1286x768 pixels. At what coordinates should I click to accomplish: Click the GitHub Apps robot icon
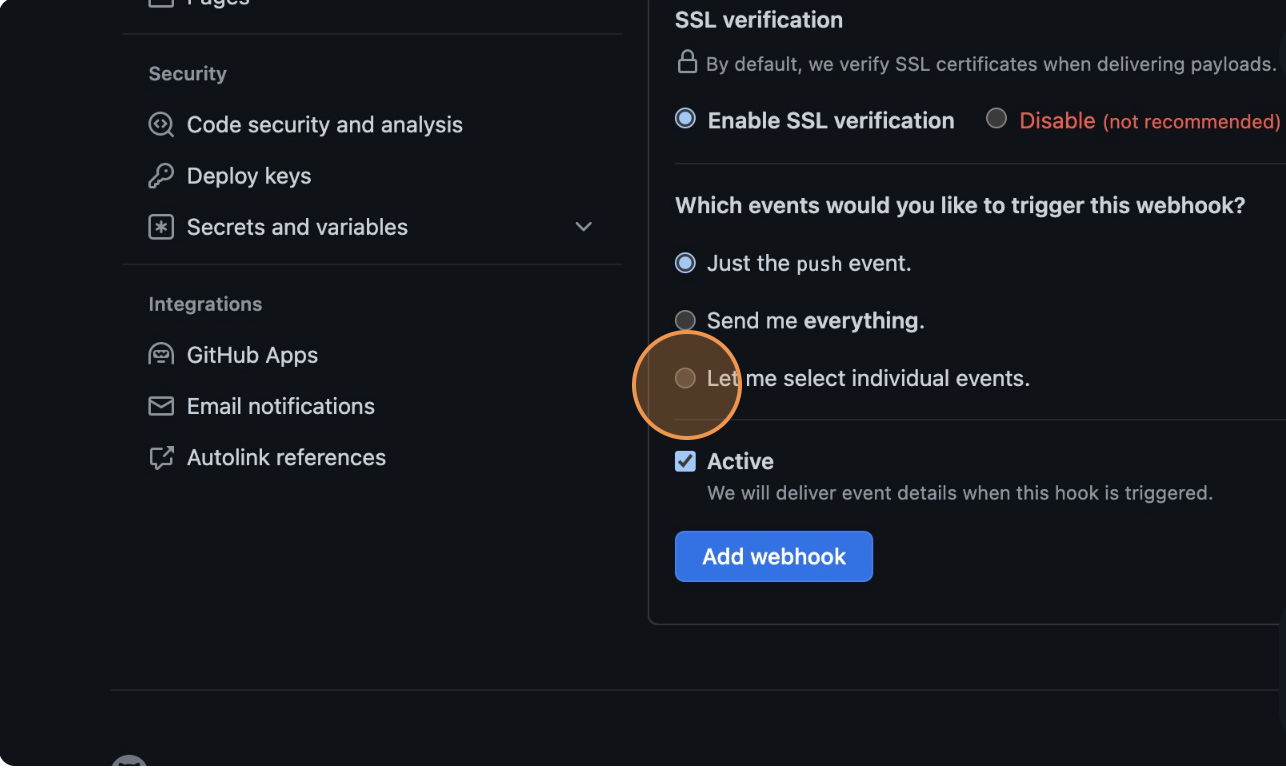click(x=161, y=354)
